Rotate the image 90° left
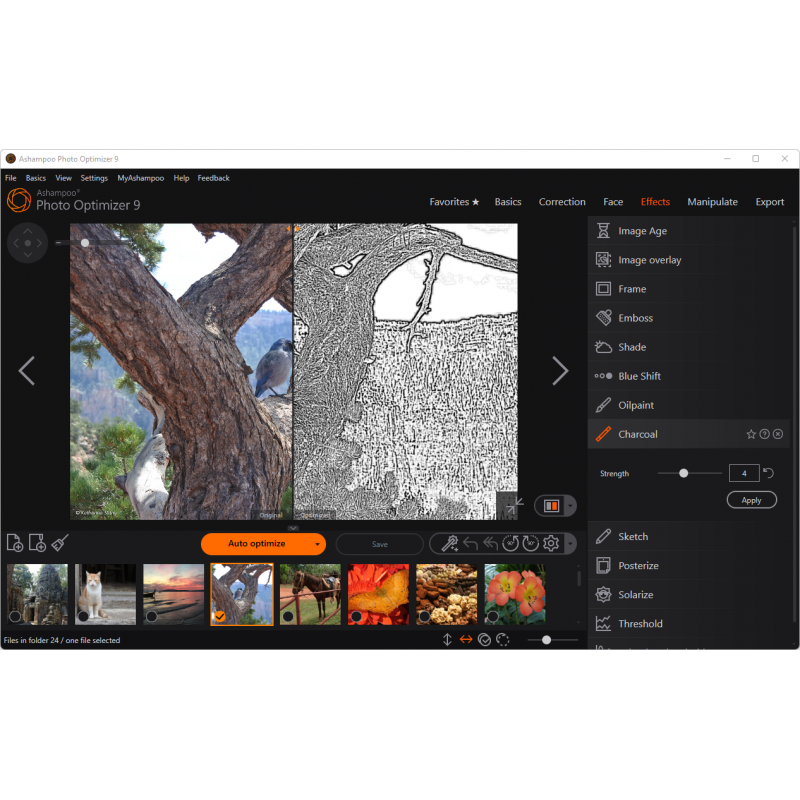 coord(510,544)
